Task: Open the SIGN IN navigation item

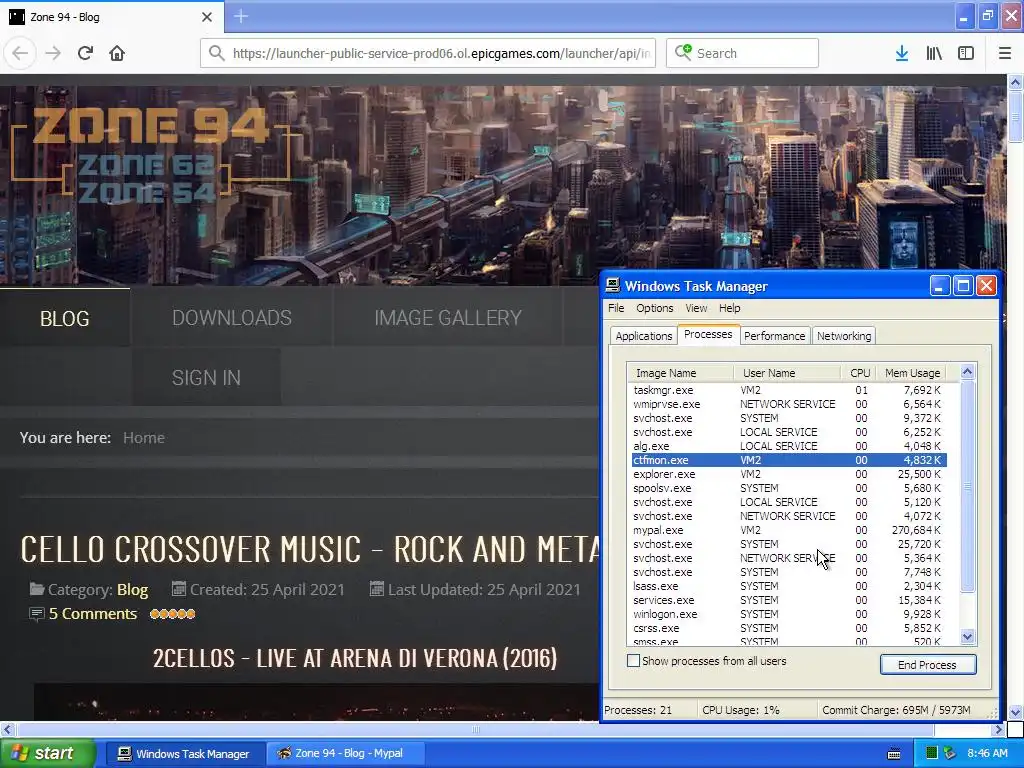Action: tap(206, 377)
